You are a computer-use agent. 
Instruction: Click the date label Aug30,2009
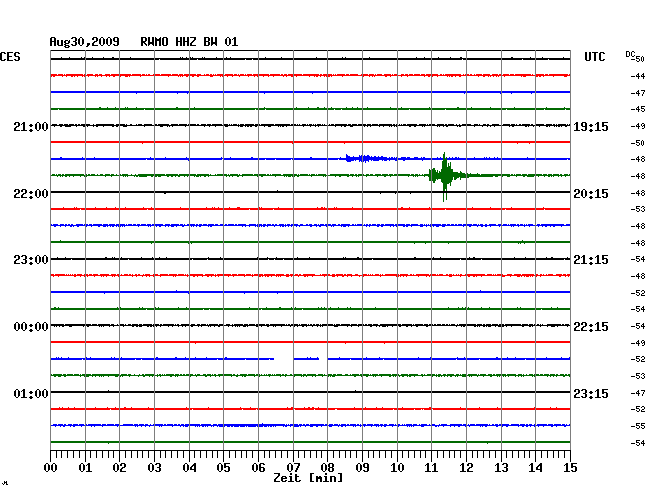pos(85,42)
